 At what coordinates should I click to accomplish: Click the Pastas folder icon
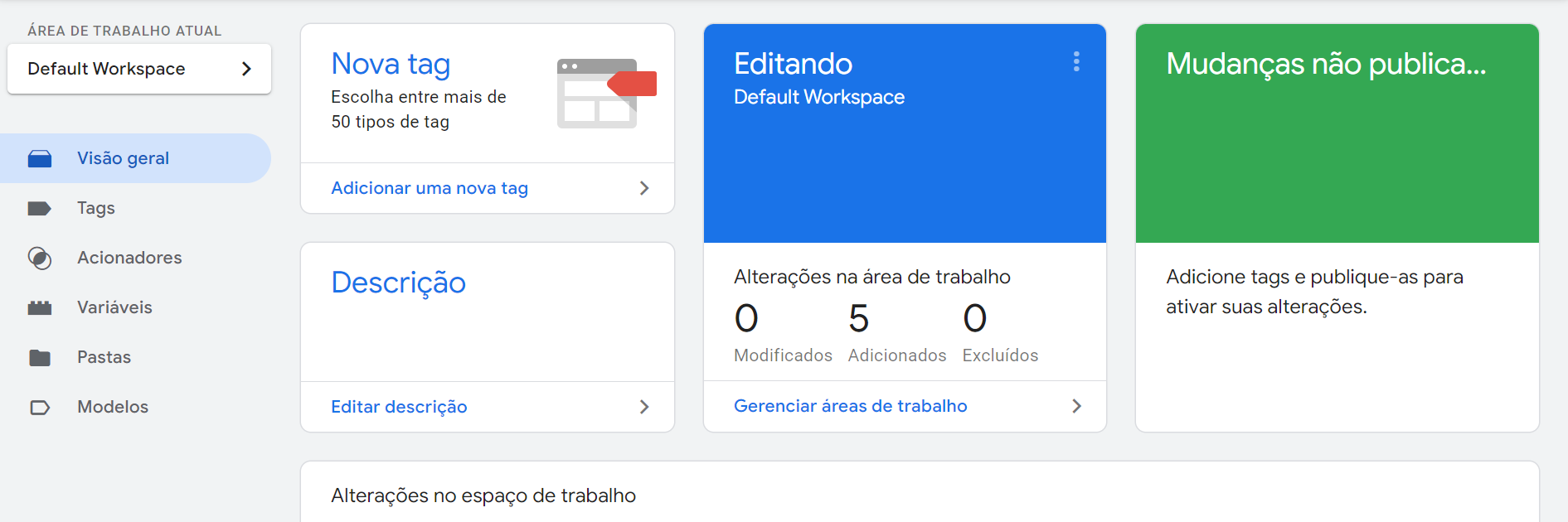click(x=40, y=358)
